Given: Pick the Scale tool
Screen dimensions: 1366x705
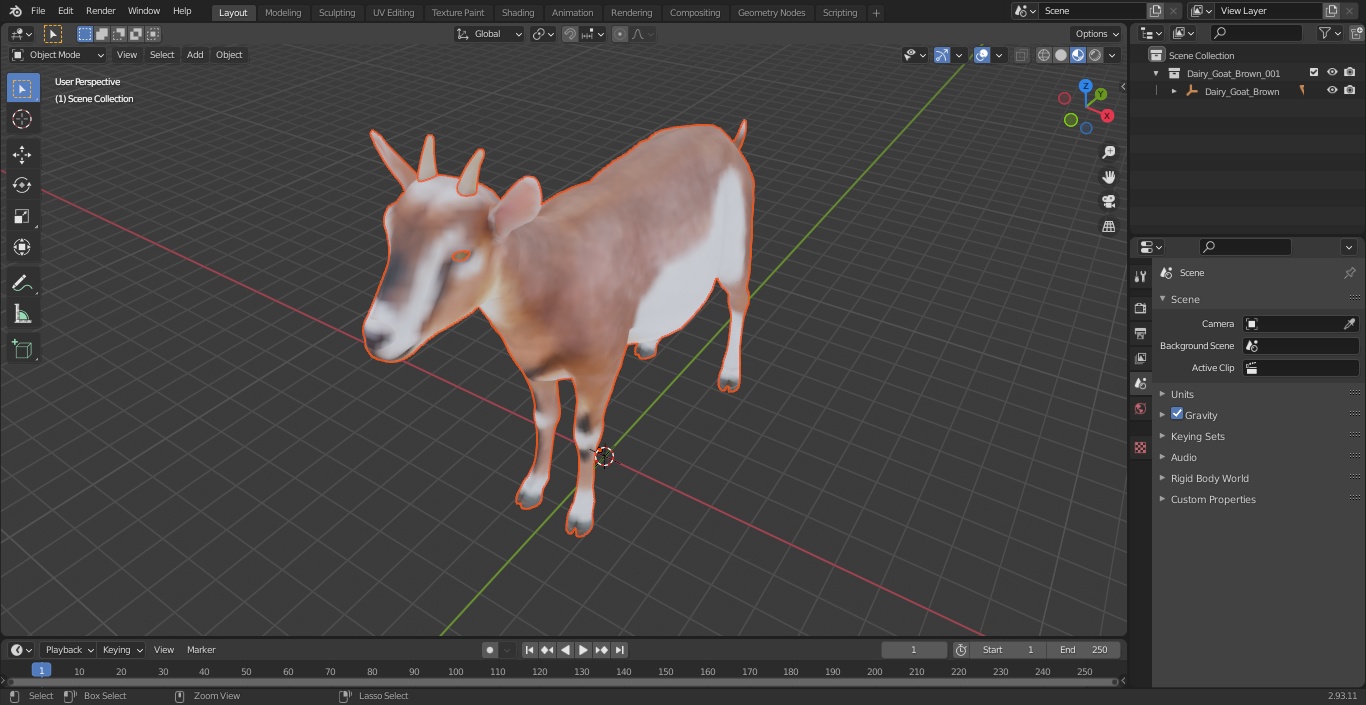Looking at the screenshot, I should pyautogui.click(x=22, y=216).
